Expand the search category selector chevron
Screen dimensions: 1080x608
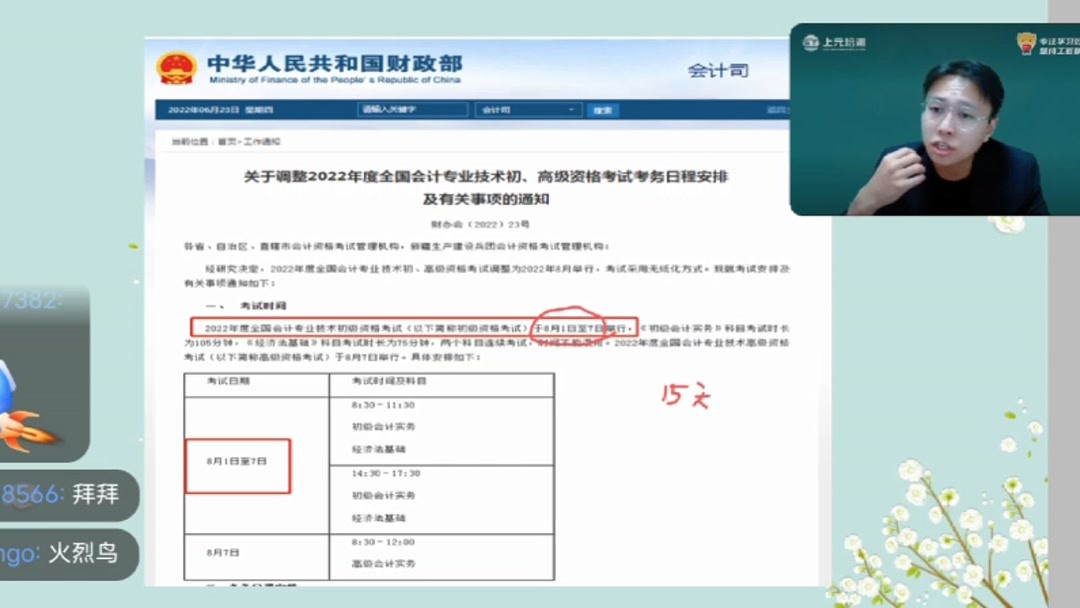pyautogui.click(x=570, y=110)
